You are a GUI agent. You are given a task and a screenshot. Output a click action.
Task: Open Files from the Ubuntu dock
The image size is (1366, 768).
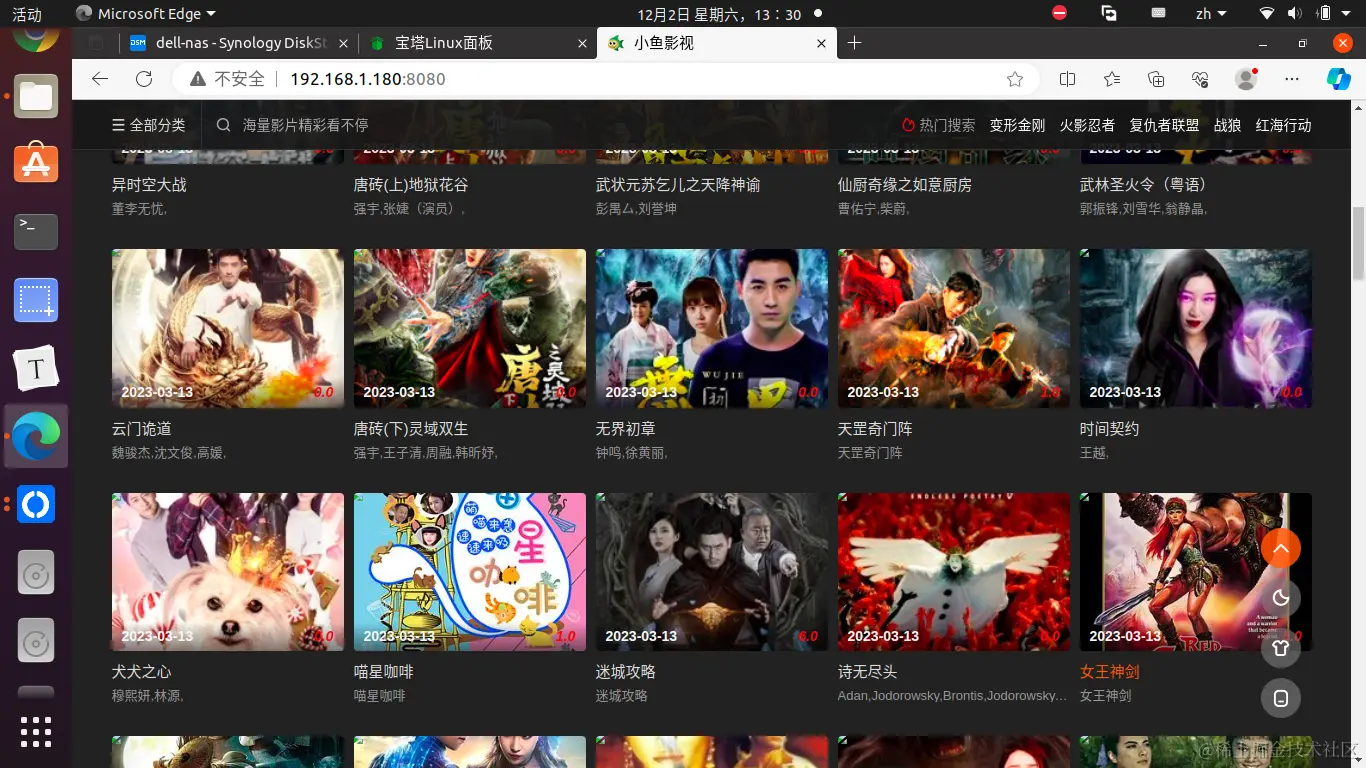point(36,96)
